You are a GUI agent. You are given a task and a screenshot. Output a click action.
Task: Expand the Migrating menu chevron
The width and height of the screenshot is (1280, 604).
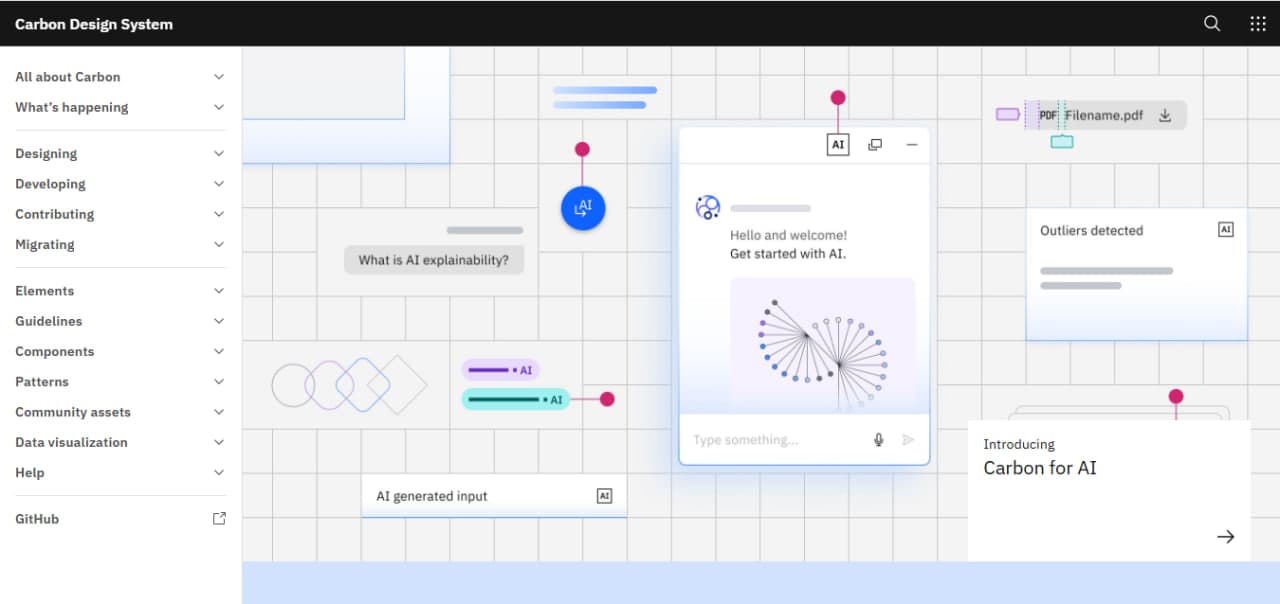pyautogui.click(x=219, y=244)
